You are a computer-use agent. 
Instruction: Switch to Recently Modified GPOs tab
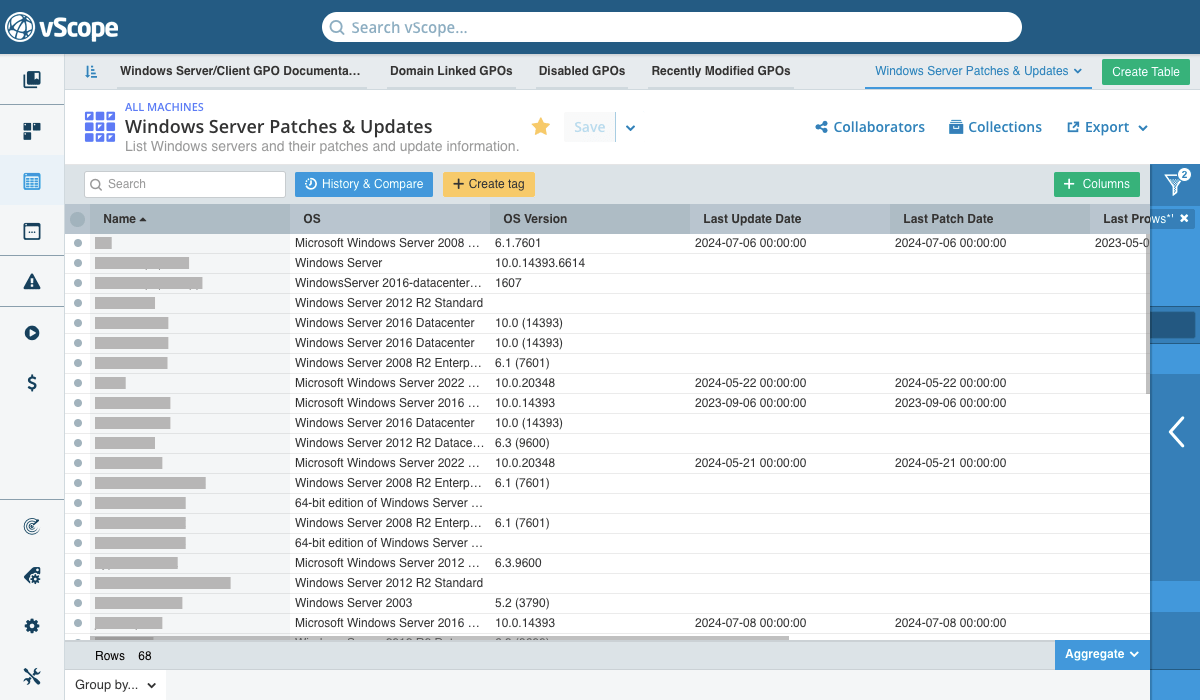pyautogui.click(x=721, y=71)
